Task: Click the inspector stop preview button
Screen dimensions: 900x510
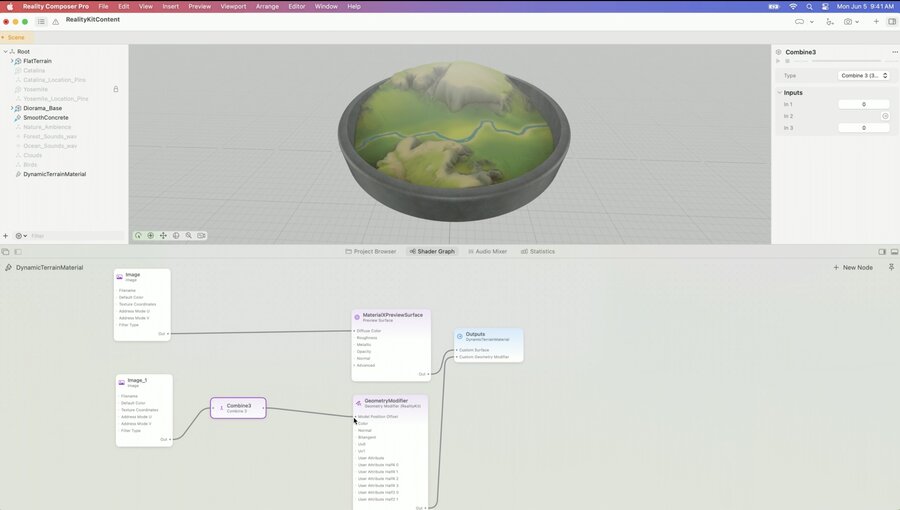Action: [x=788, y=61]
